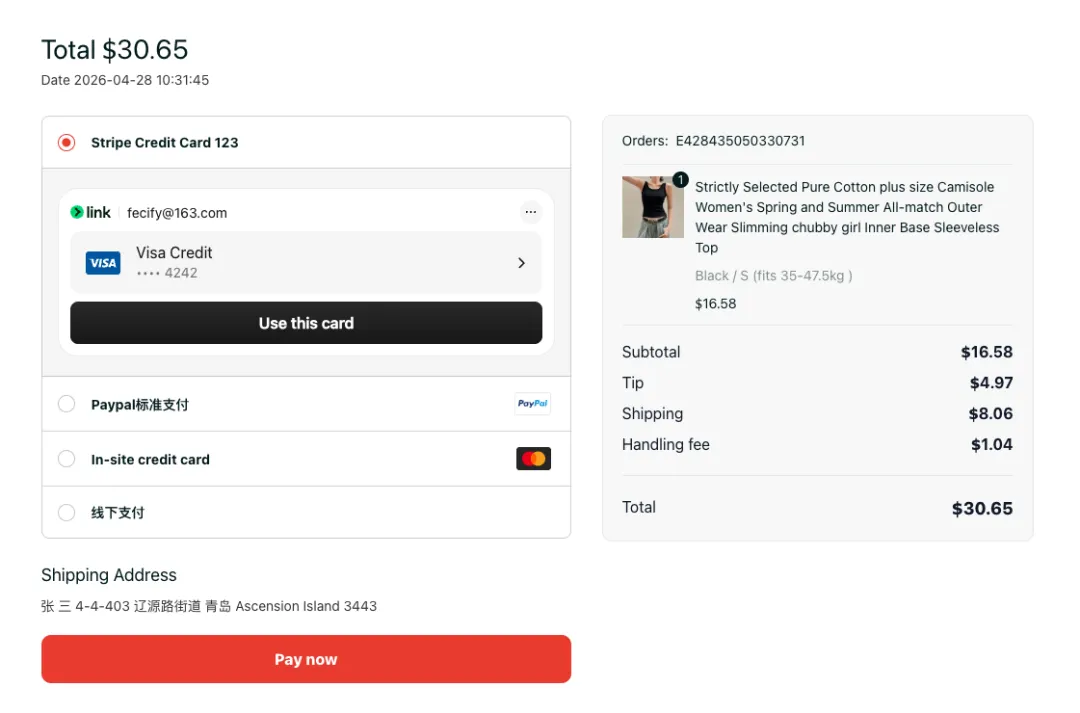
Task: Click the Visa card logo
Action: 103,263
